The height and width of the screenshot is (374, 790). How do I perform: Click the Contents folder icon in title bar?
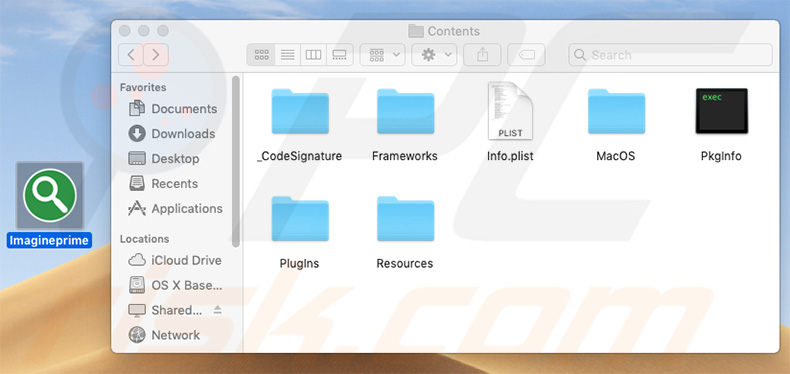click(x=416, y=31)
